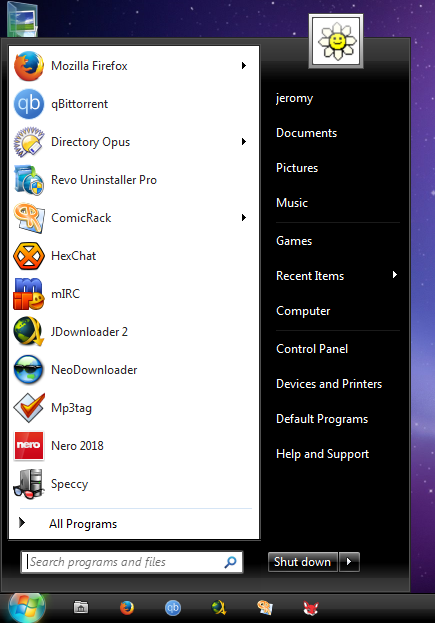435x623 pixels.
Task: Open Help and Support
Action: click(x=322, y=454)
